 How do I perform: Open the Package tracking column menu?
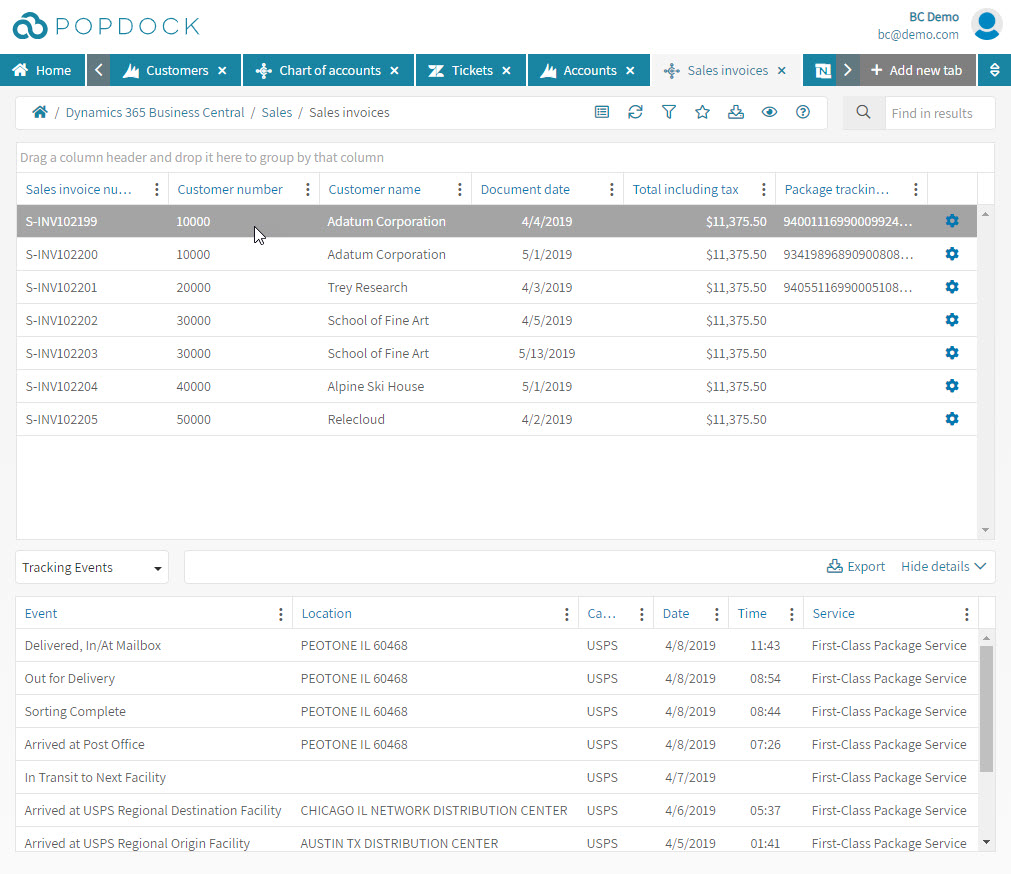(916, 189)
